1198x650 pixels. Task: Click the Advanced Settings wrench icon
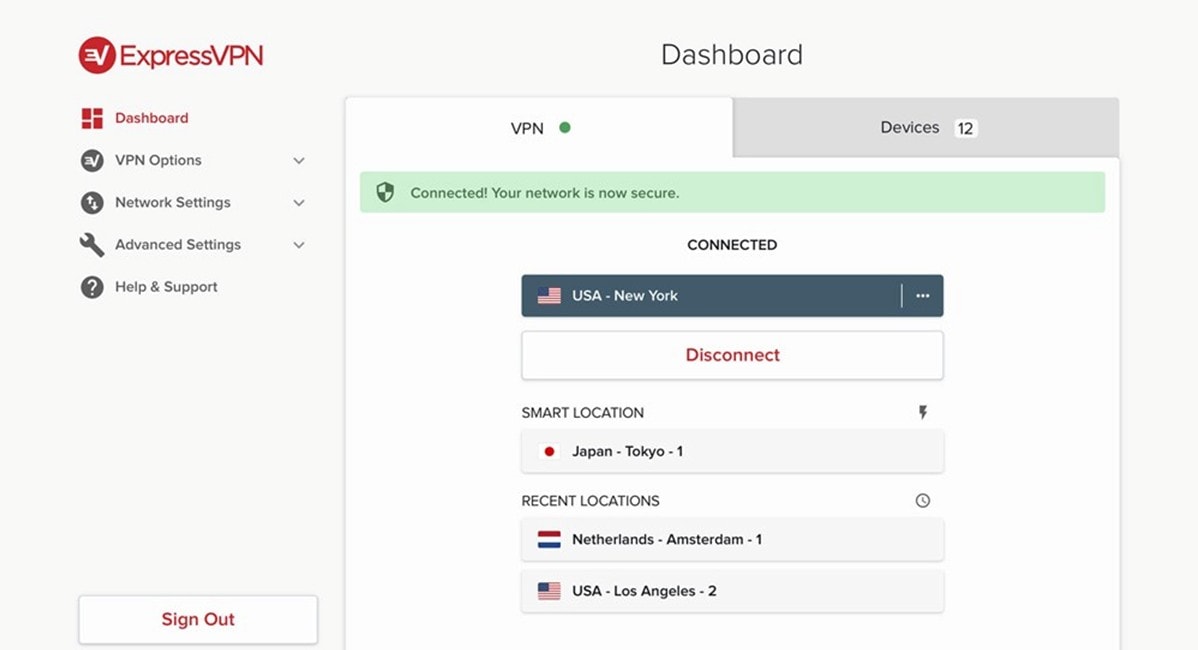(92, 244)
